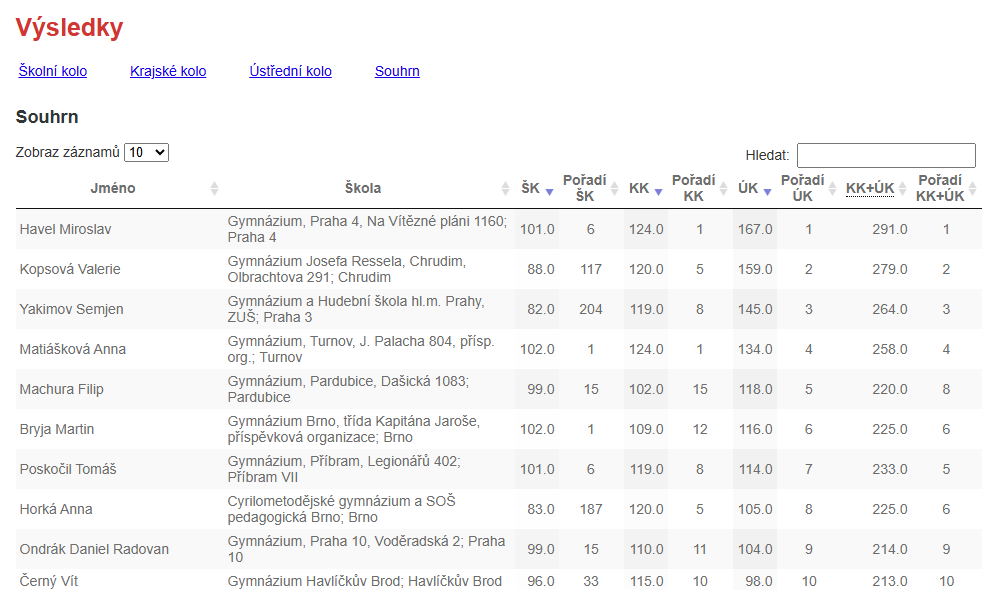Open the Zobraz záznamů count dropdown
The image size is (986, 590).
click(x=146, y=152)
